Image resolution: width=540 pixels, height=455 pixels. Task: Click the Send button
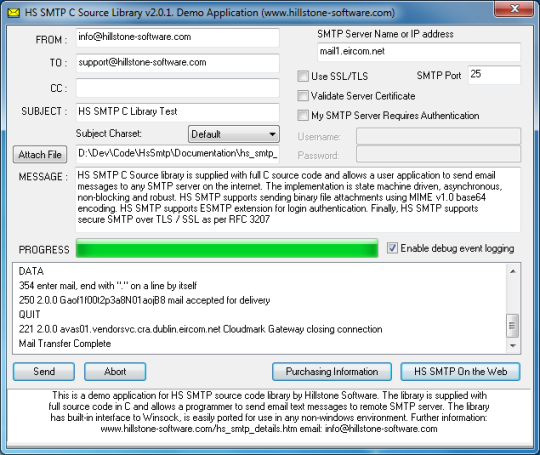(x=44, y=371)
